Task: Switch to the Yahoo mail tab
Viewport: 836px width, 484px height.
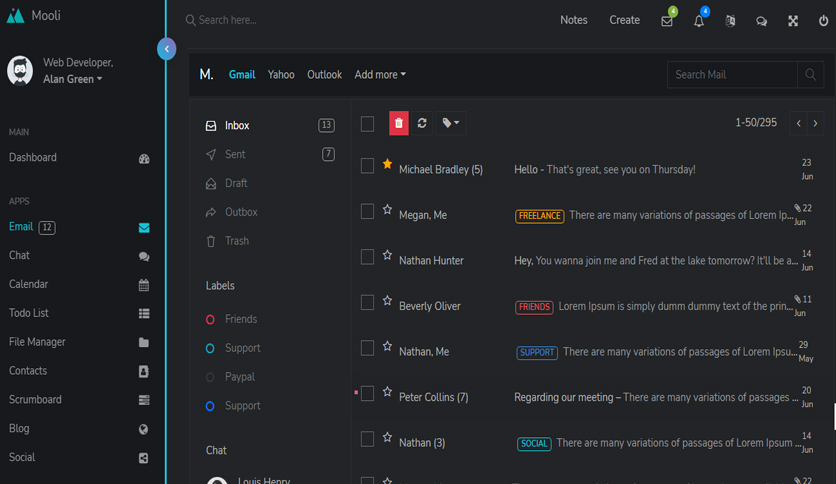Action: coord(281,75)
